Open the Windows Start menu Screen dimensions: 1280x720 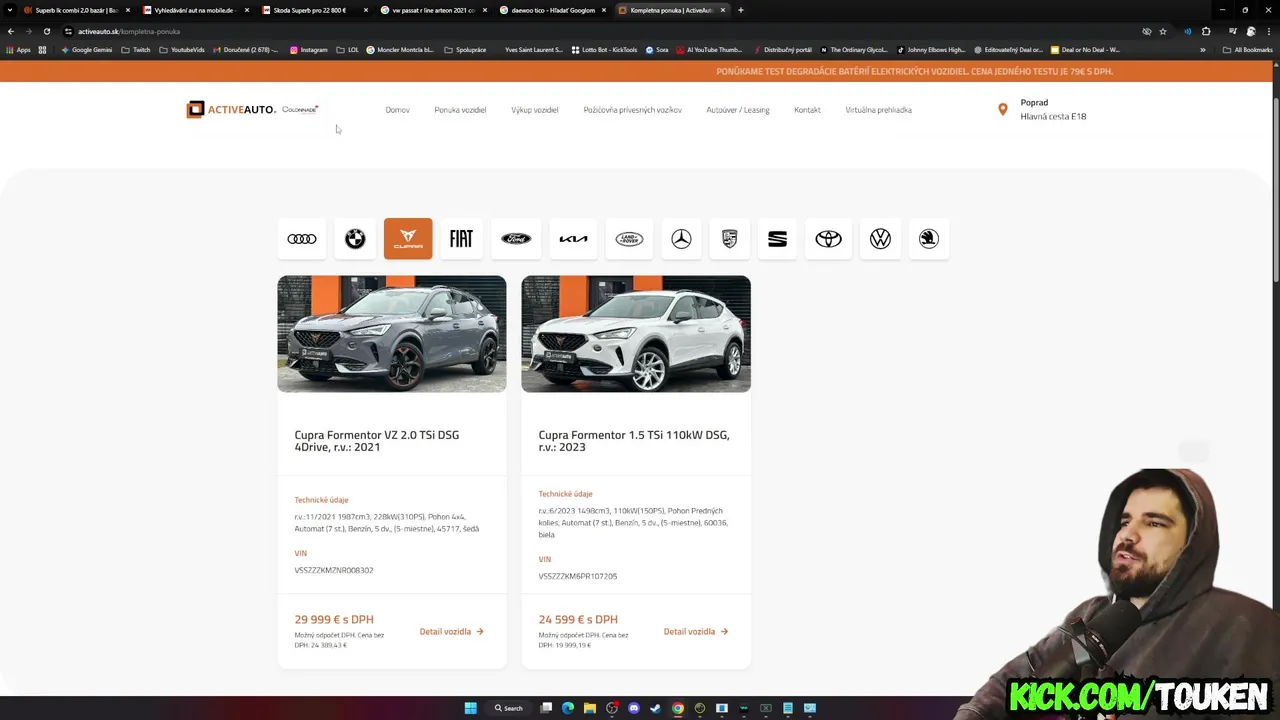(x=470, y=708)
